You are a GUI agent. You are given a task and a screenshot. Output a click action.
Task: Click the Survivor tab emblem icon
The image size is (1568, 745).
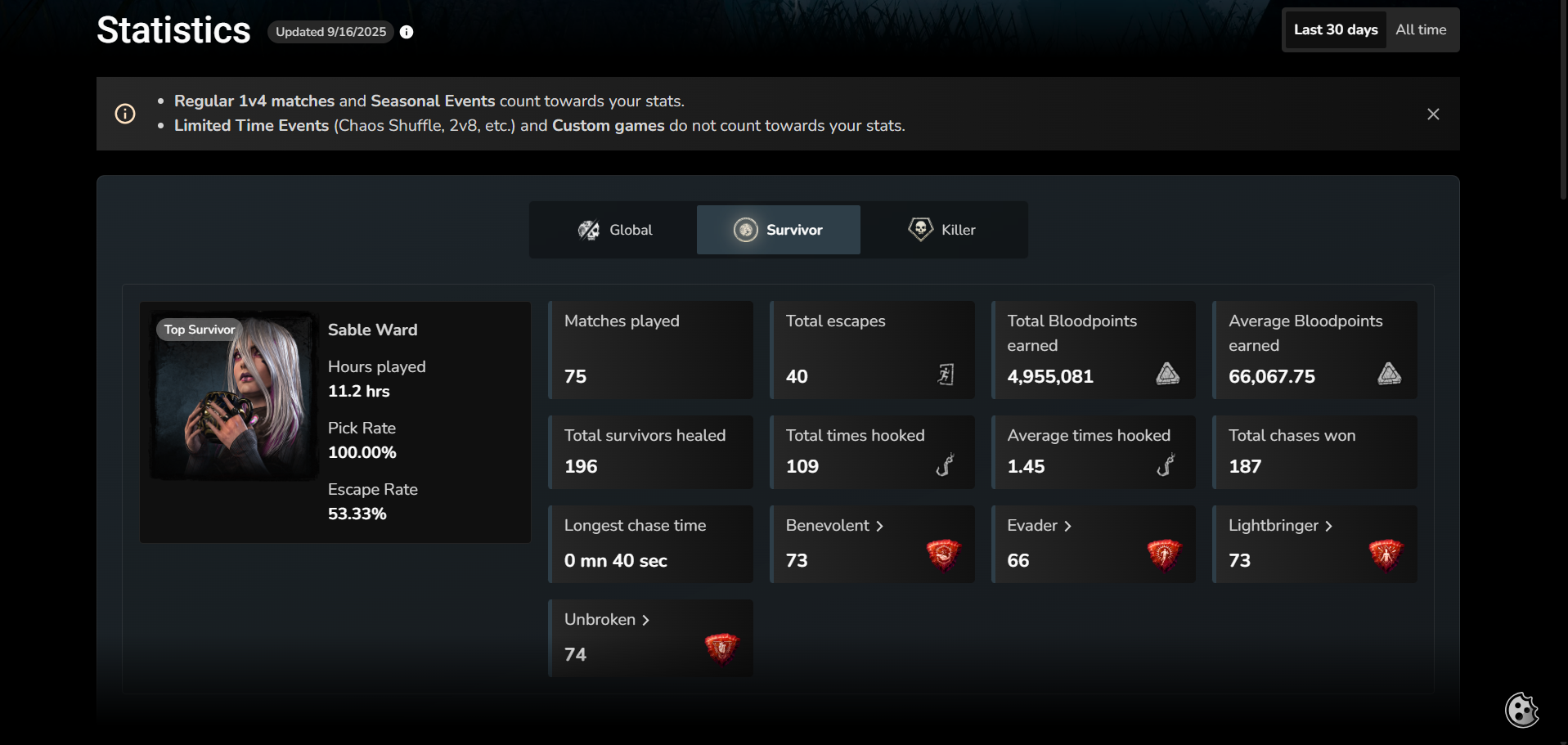745,230
